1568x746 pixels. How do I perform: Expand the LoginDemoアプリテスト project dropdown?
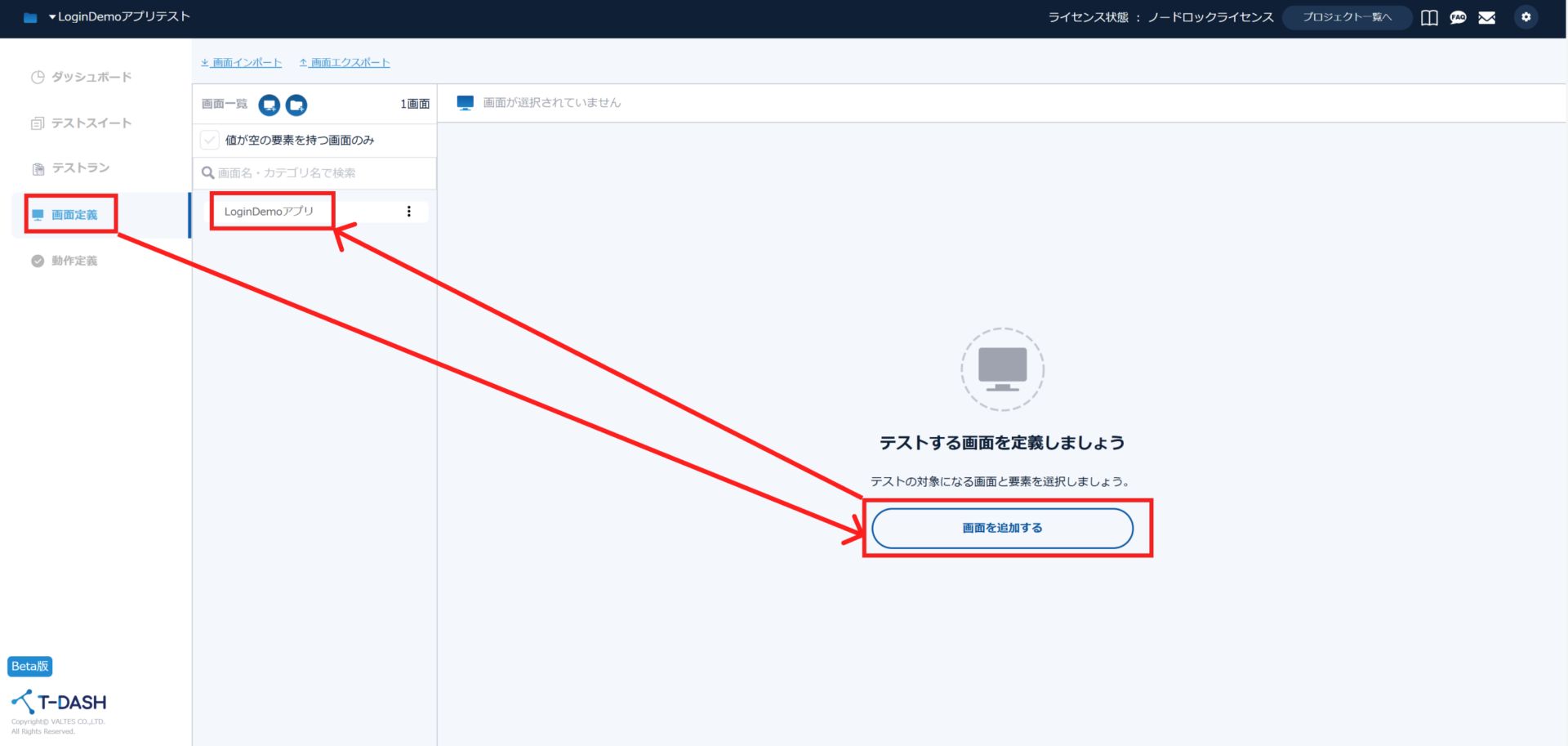click(x=119, y=16)
